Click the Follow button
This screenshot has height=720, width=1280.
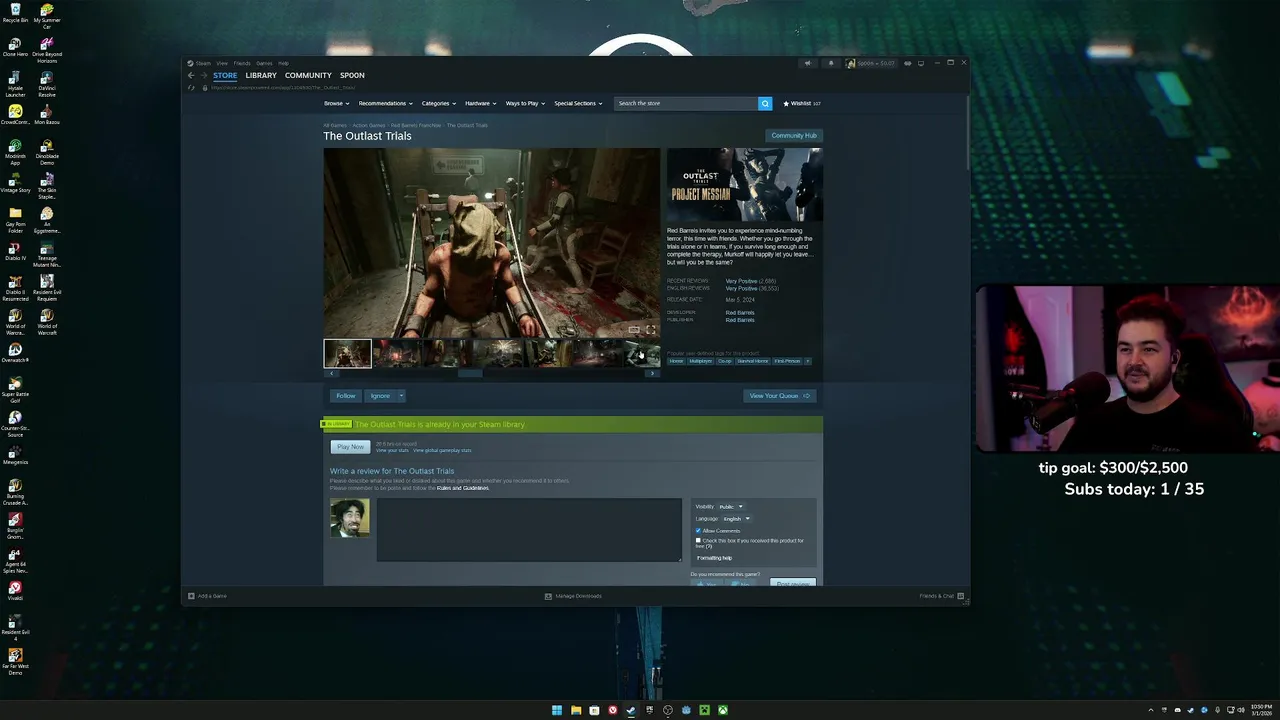pyautogui.click(x=346, y=396)
